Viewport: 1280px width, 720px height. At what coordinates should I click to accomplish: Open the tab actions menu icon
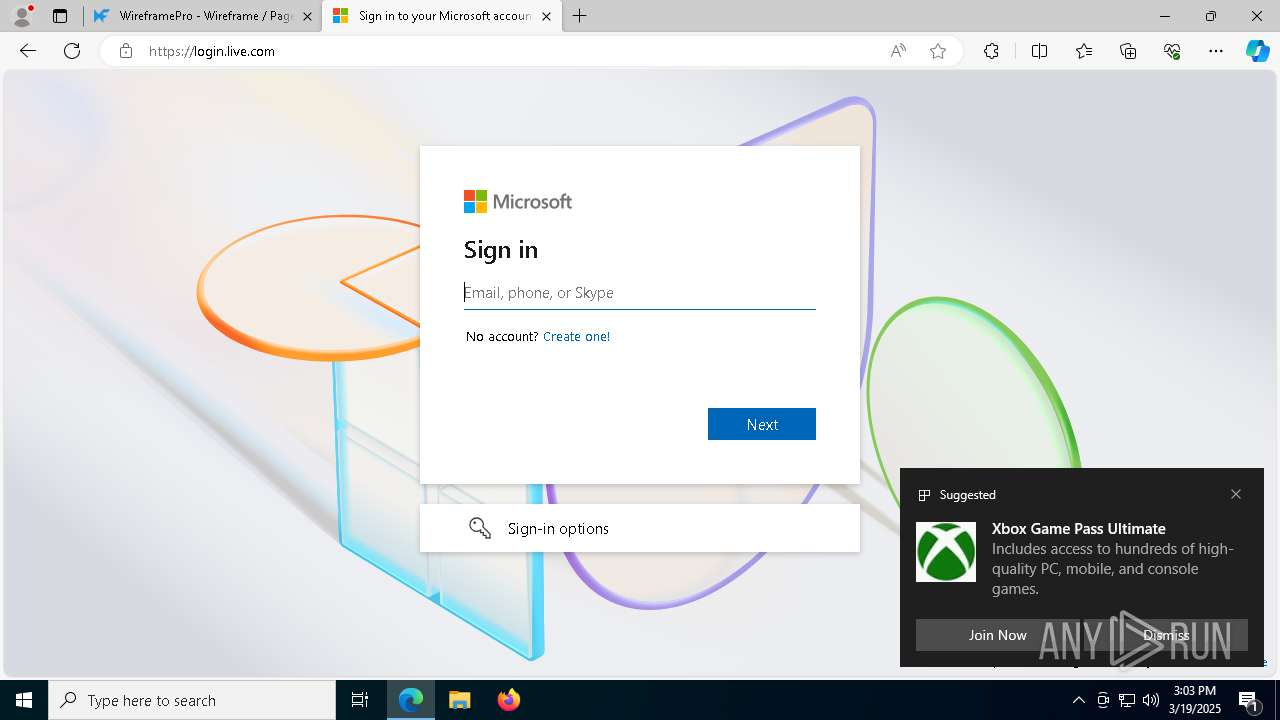[60, 16]
